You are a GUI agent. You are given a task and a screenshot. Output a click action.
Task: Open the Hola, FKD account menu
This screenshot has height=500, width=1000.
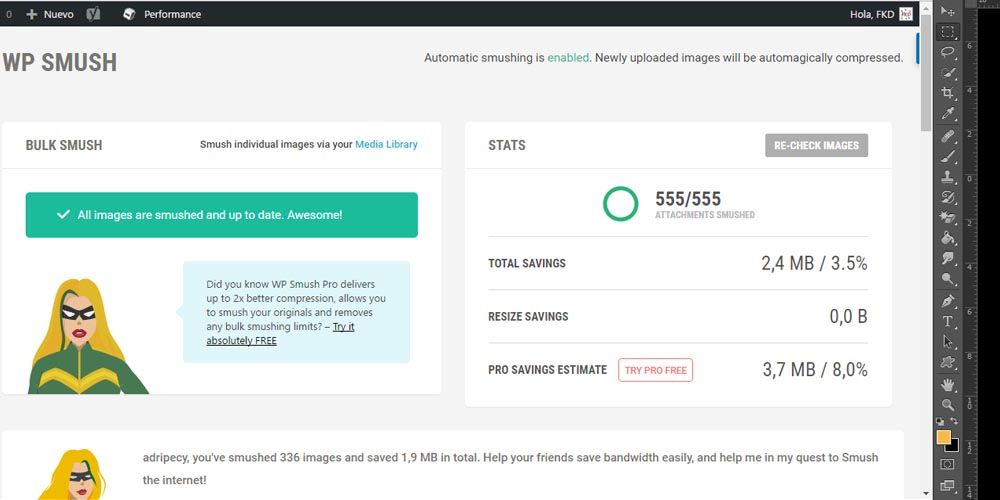(881, 14)
